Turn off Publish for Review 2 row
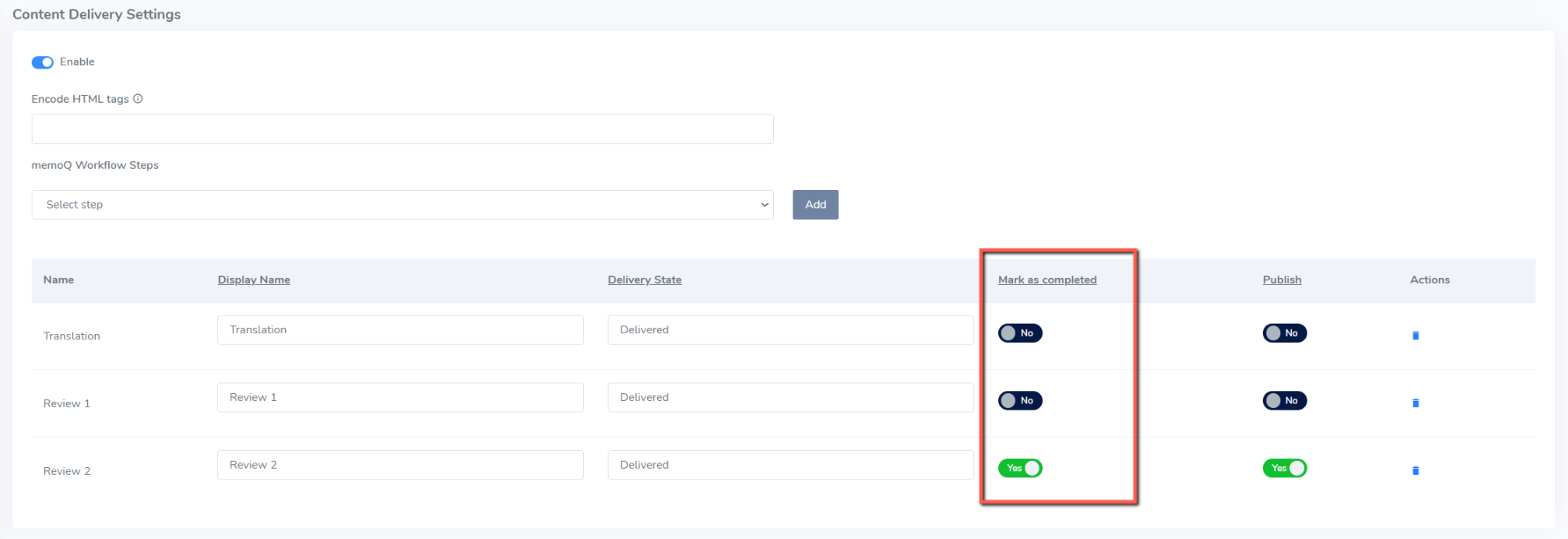The height and width of the screenshot is (539, 1568). (x=1285, y=469)
